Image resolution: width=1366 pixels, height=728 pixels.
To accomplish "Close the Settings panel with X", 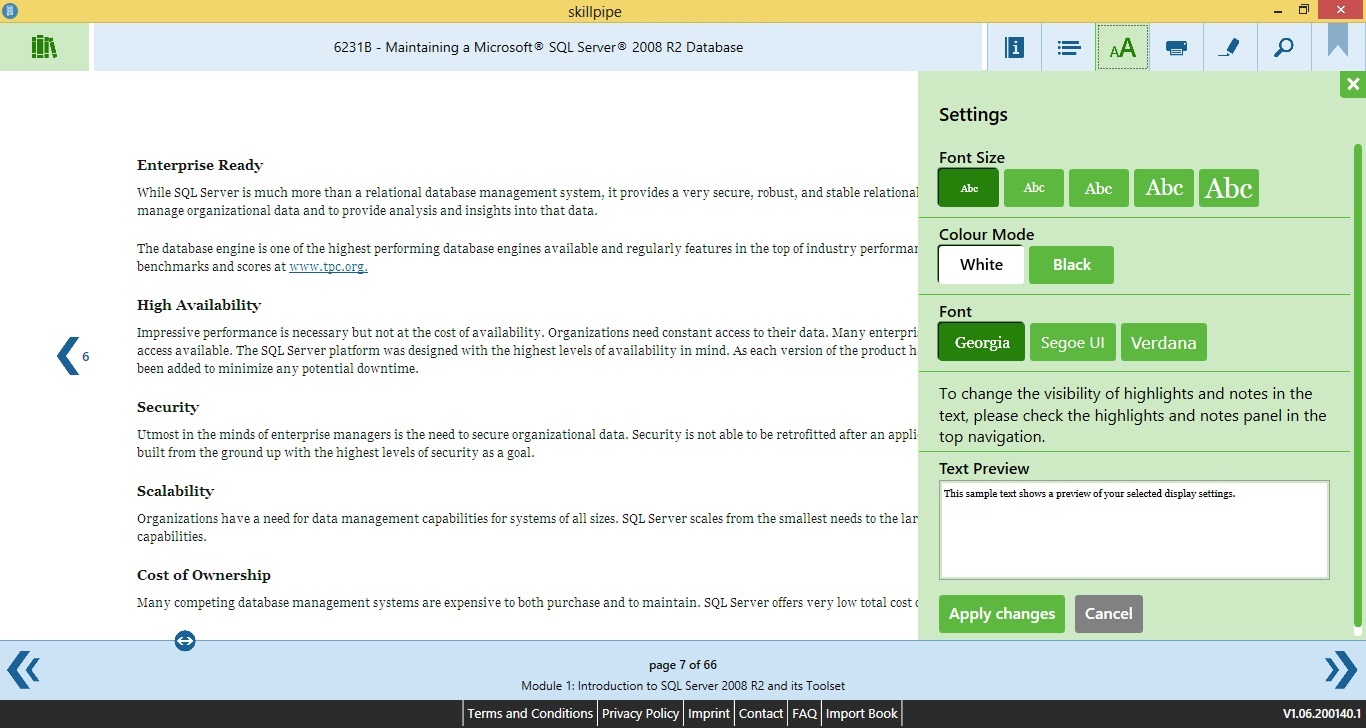I will [x=1353, y=85].
